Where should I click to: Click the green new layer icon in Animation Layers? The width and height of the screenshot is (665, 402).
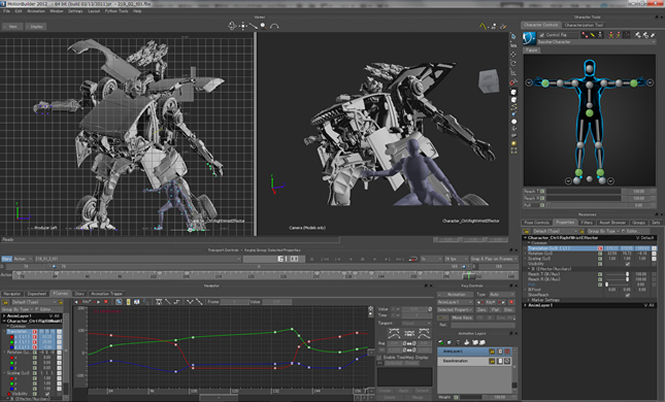click(x=441, y=342)
